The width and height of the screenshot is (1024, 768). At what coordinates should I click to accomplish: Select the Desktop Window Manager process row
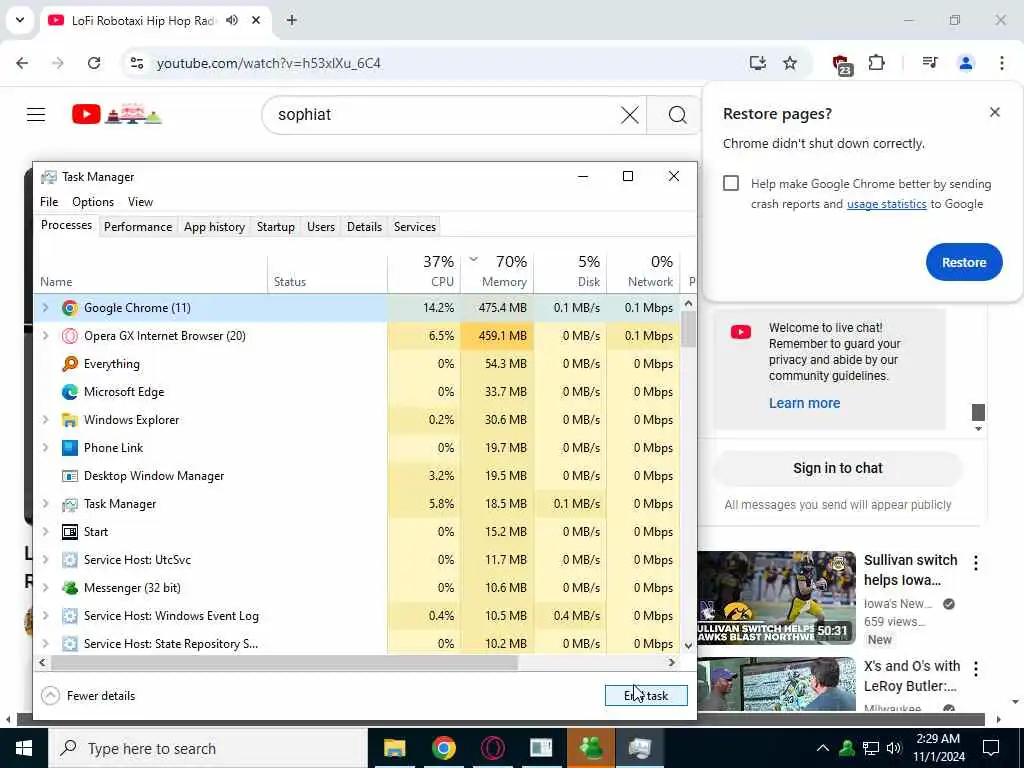(357, 476)
